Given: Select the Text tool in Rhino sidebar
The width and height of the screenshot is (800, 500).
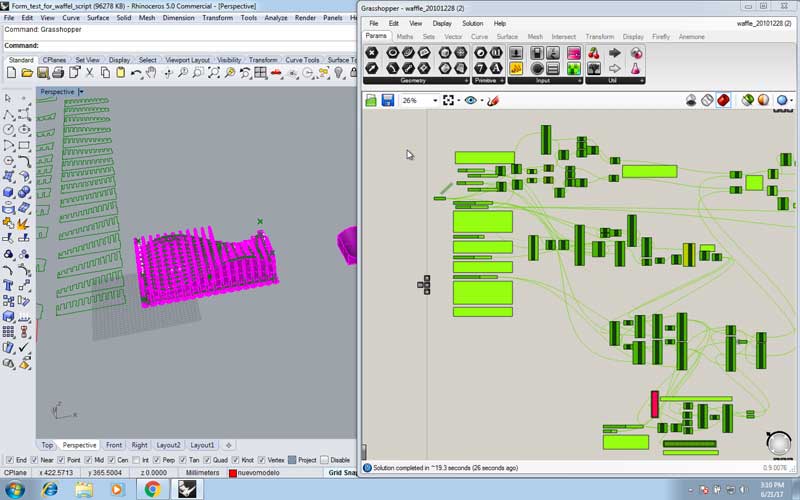Looking at the screenshot, I should pos(8,285).
